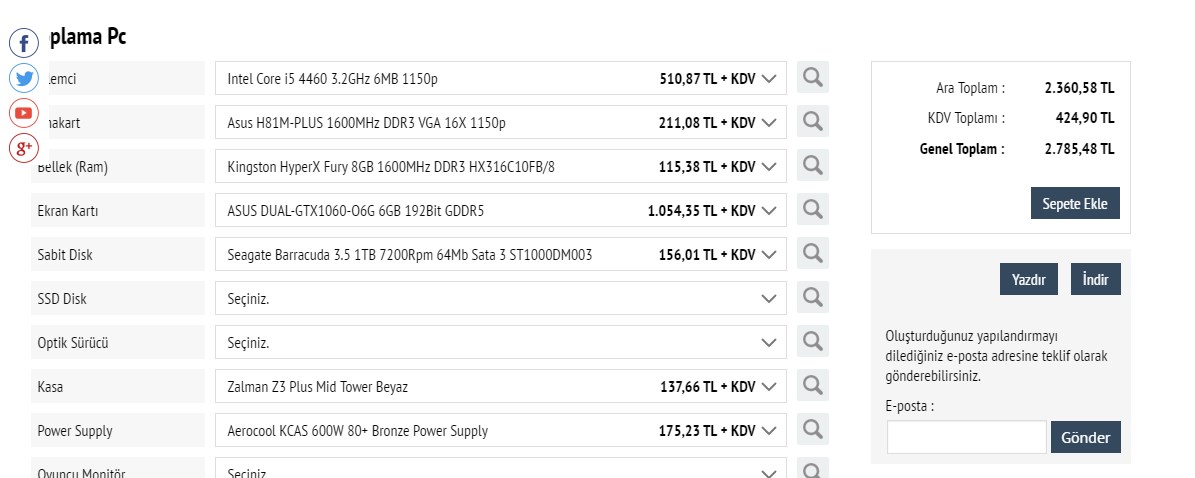The image size is (1195, 478).
Task: Open the Seagate Barracuda hard disk dropdown
Action: click(x=501, y=255)
